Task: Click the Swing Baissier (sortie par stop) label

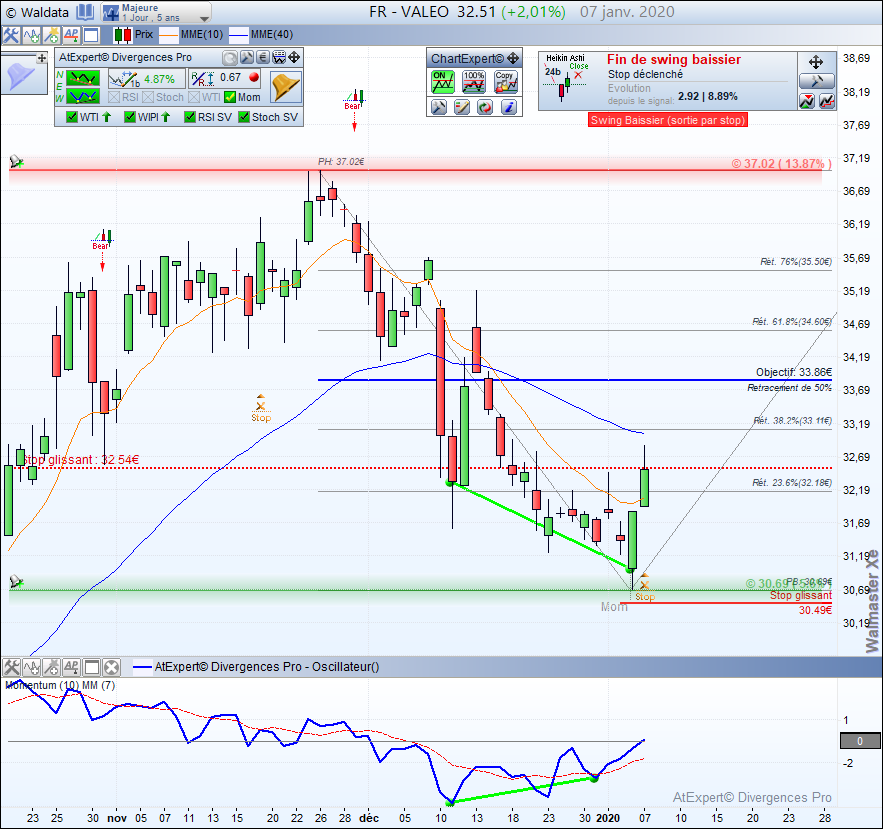Action: tap(668, 120)
